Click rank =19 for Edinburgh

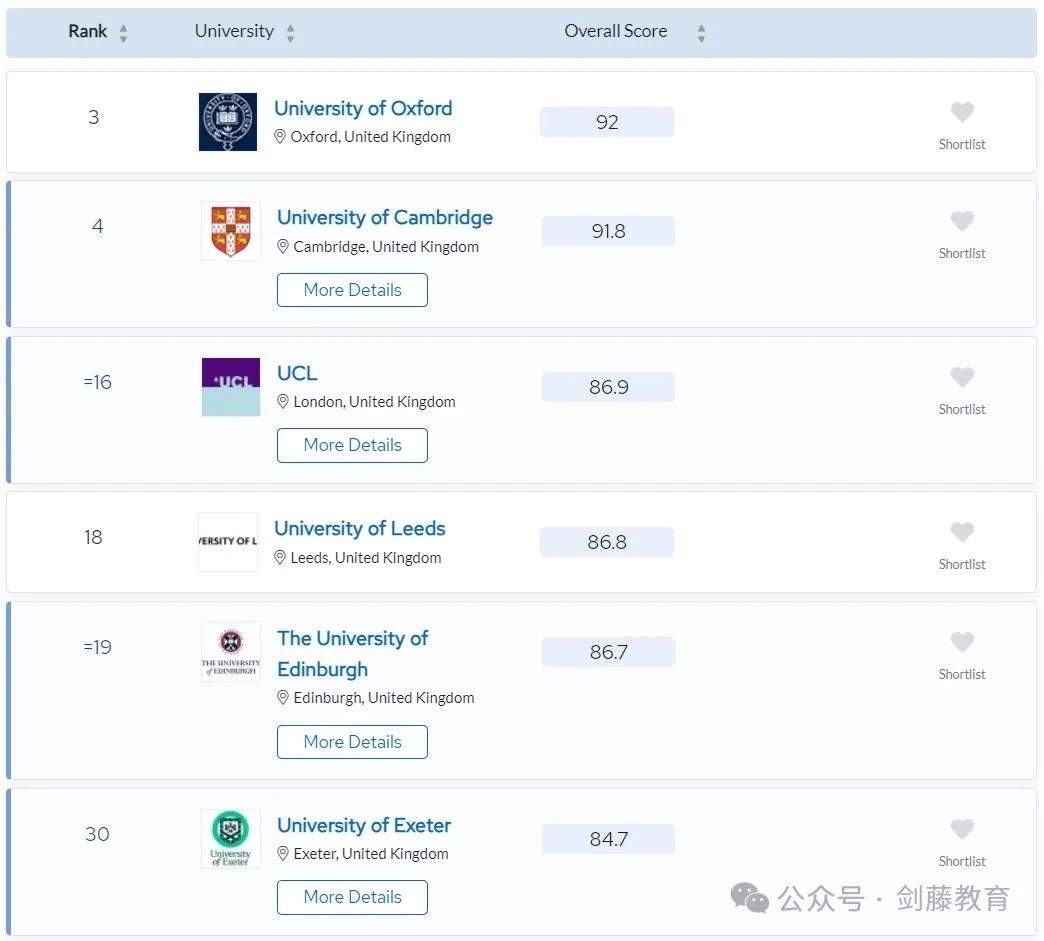point(97,647)
